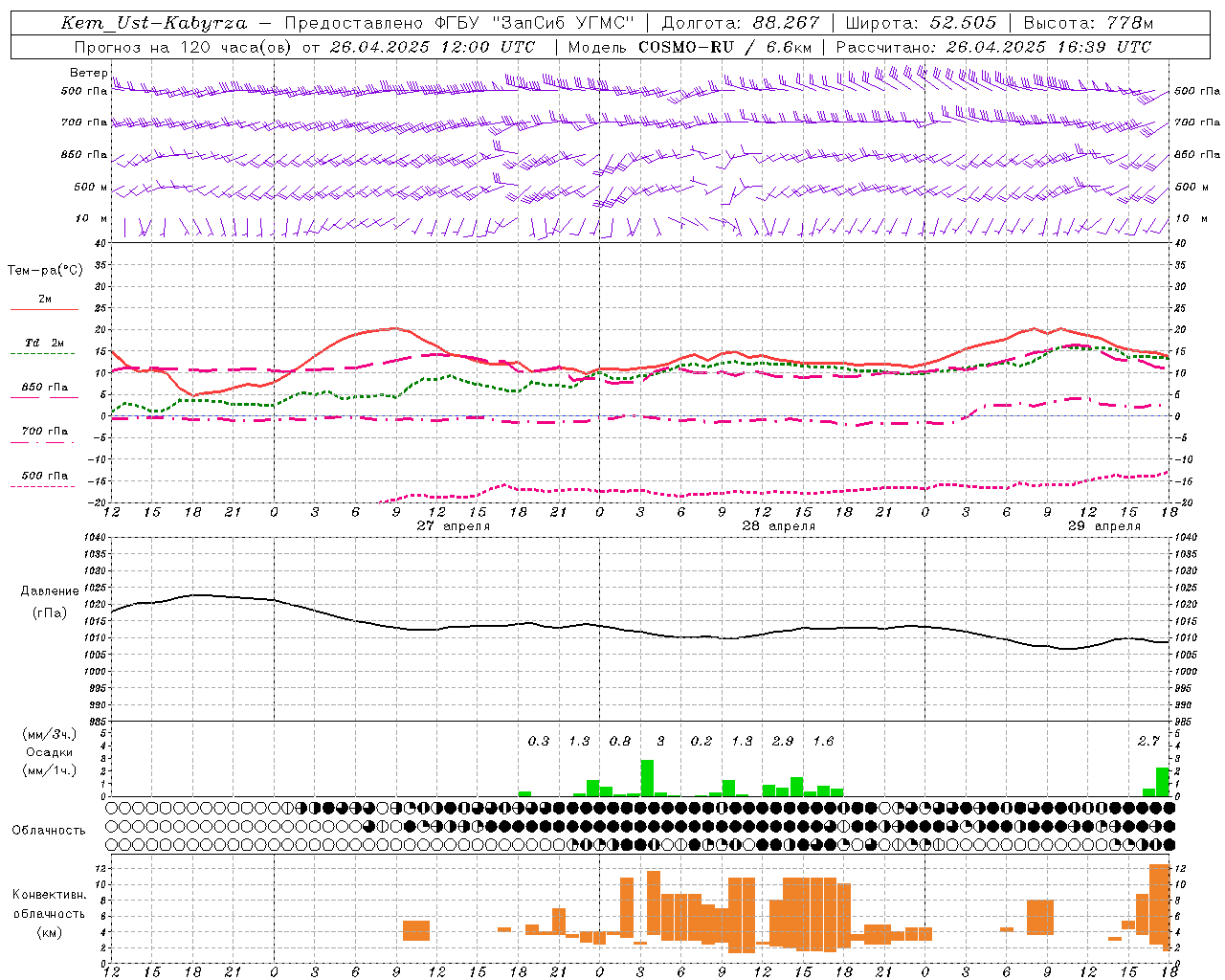
Task: Click the elevation text Высота: 778м
Action: click(x=1088, y=23)
